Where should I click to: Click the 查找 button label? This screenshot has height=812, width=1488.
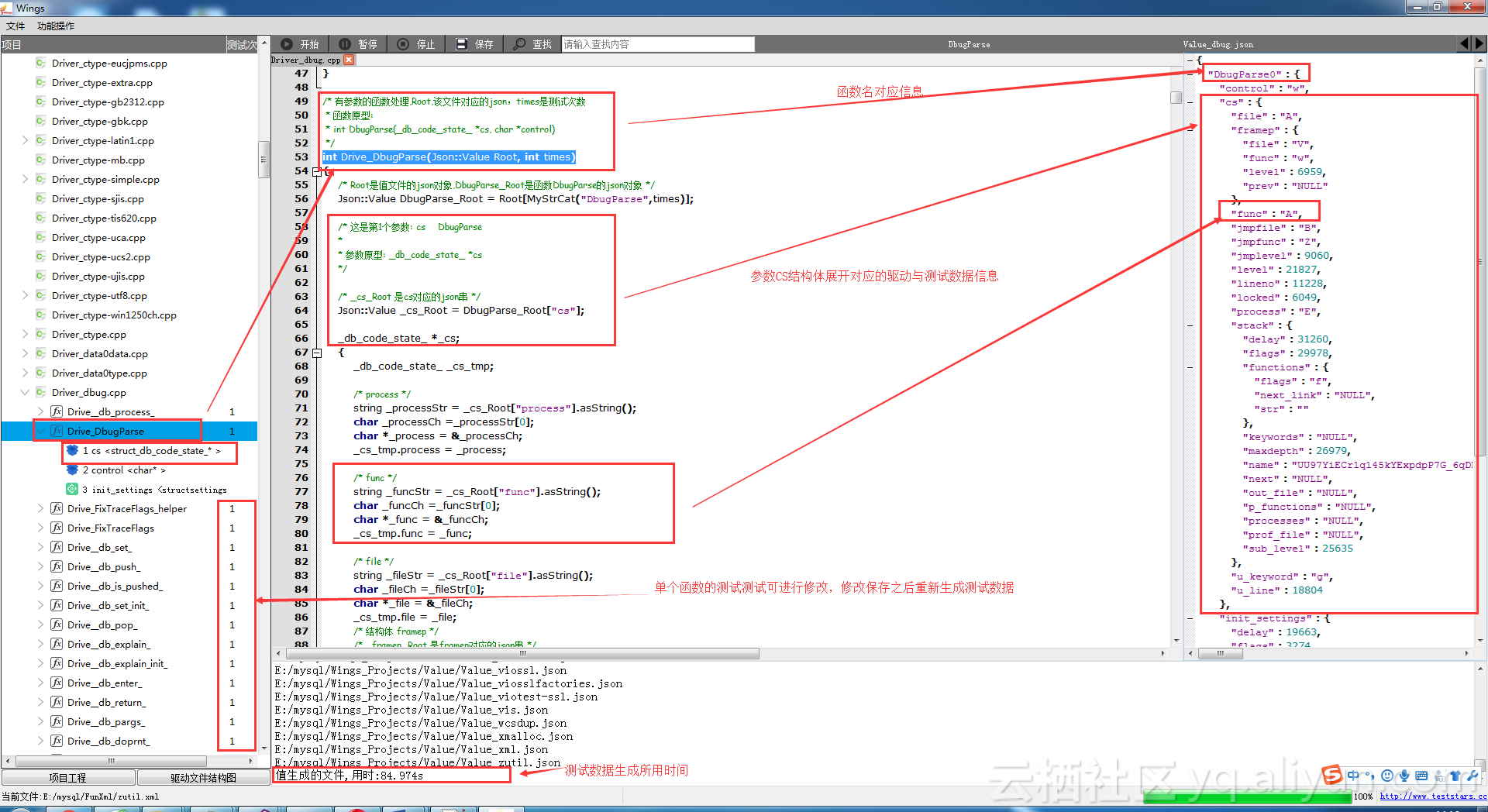pos(542,44)
